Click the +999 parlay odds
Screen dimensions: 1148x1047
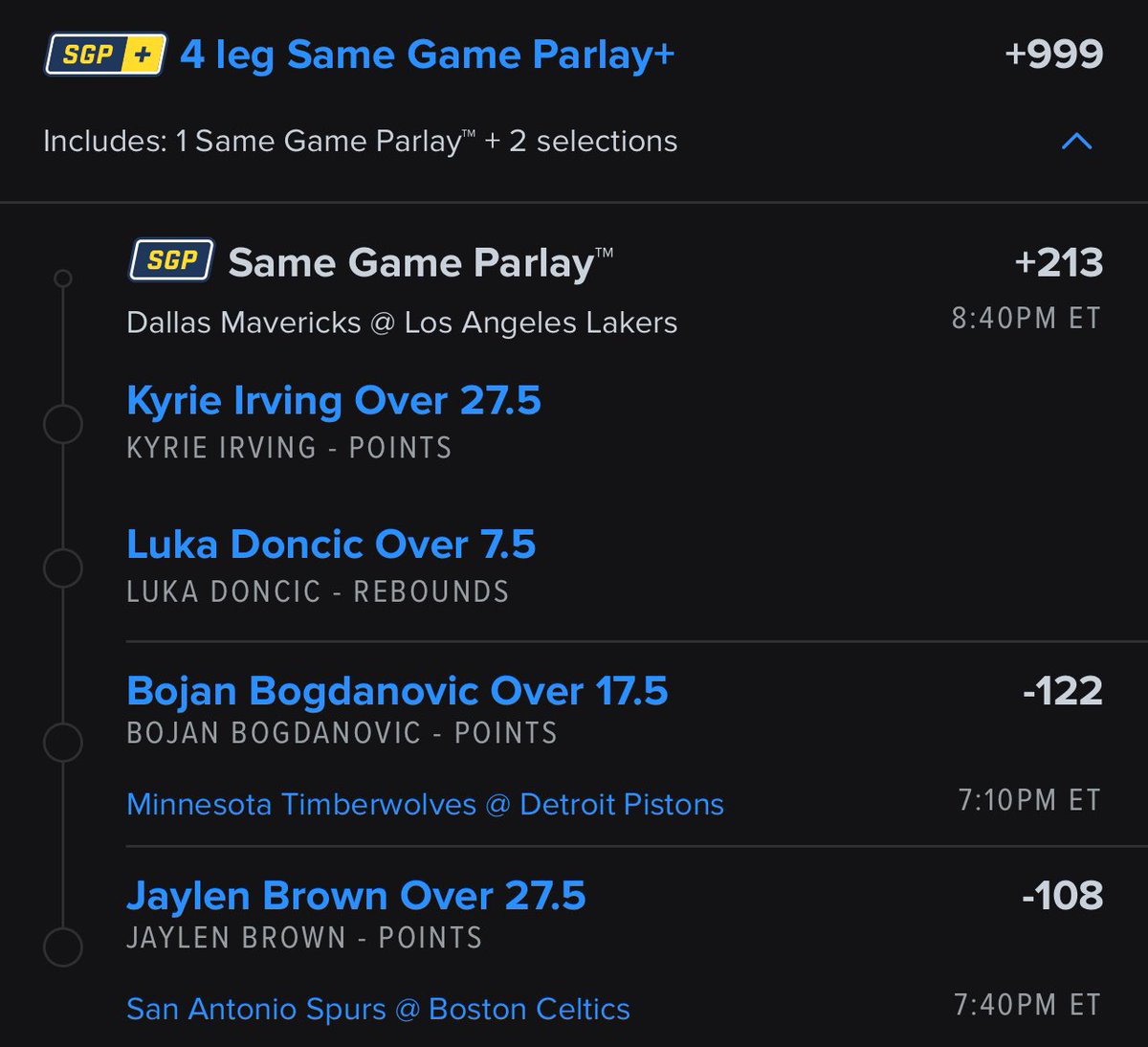point(1054,55)
